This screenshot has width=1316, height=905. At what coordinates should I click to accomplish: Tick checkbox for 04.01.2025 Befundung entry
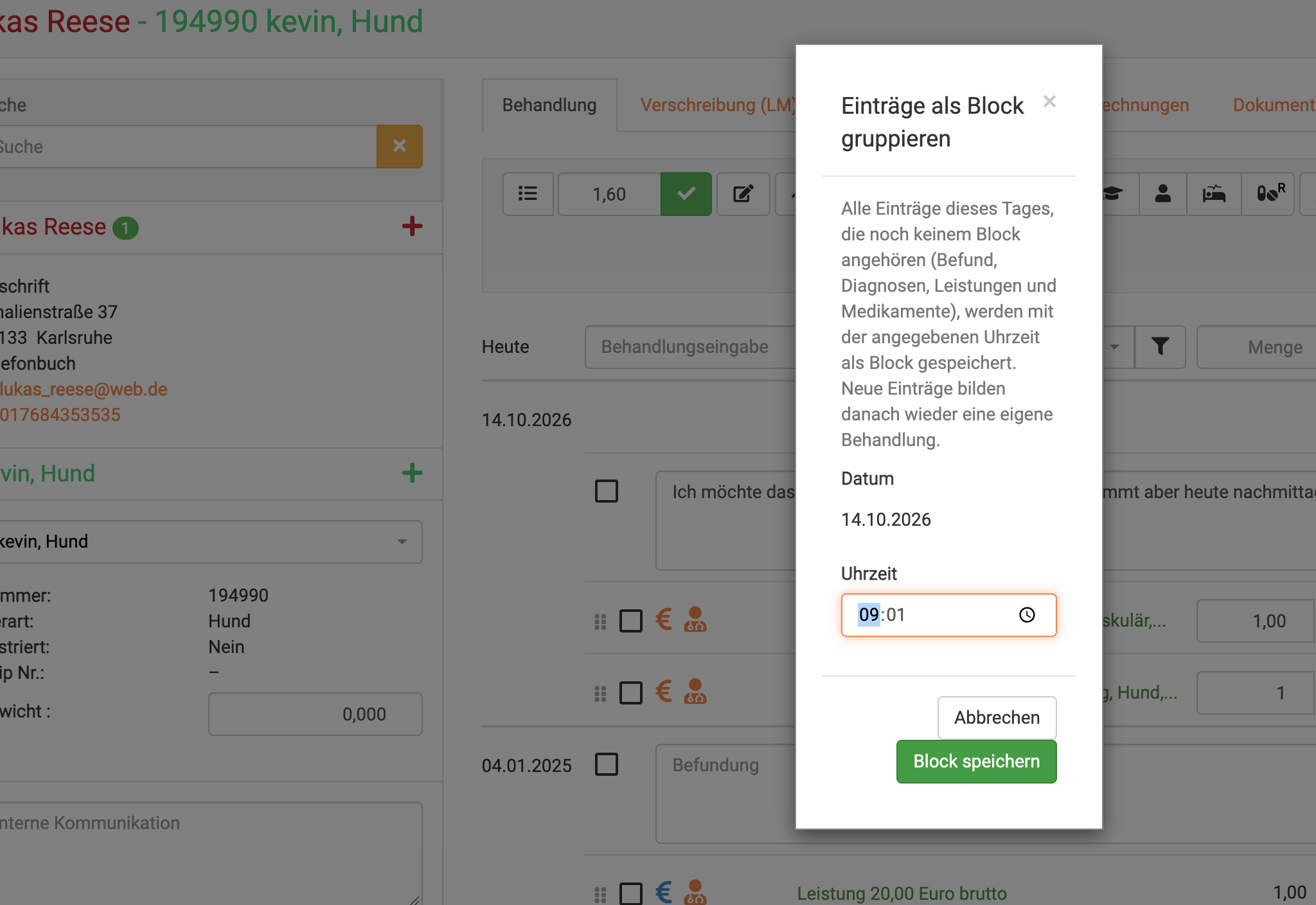point(607,764)
